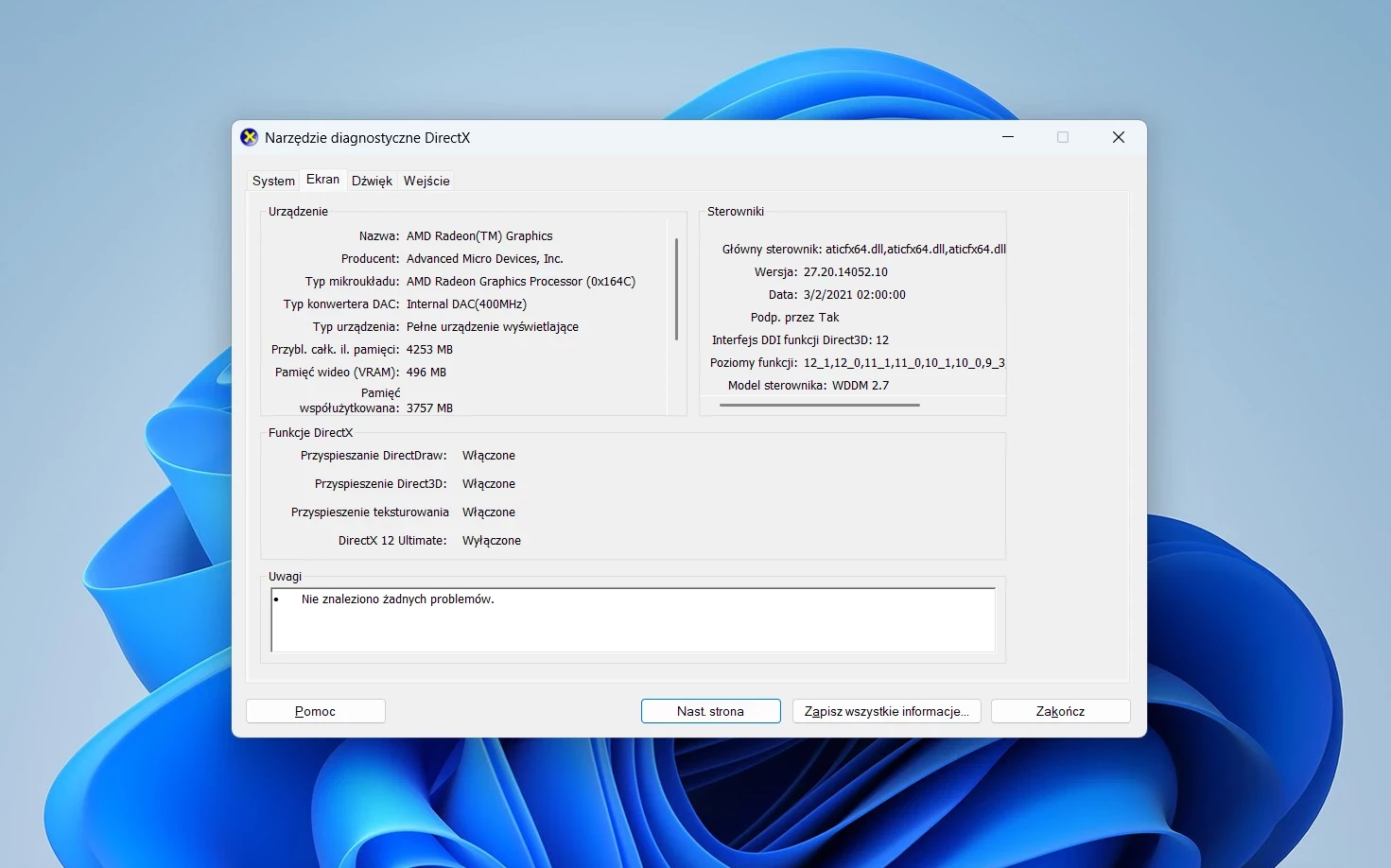Click driver date 3/2/2021 02:00:00

pos(855,295)
